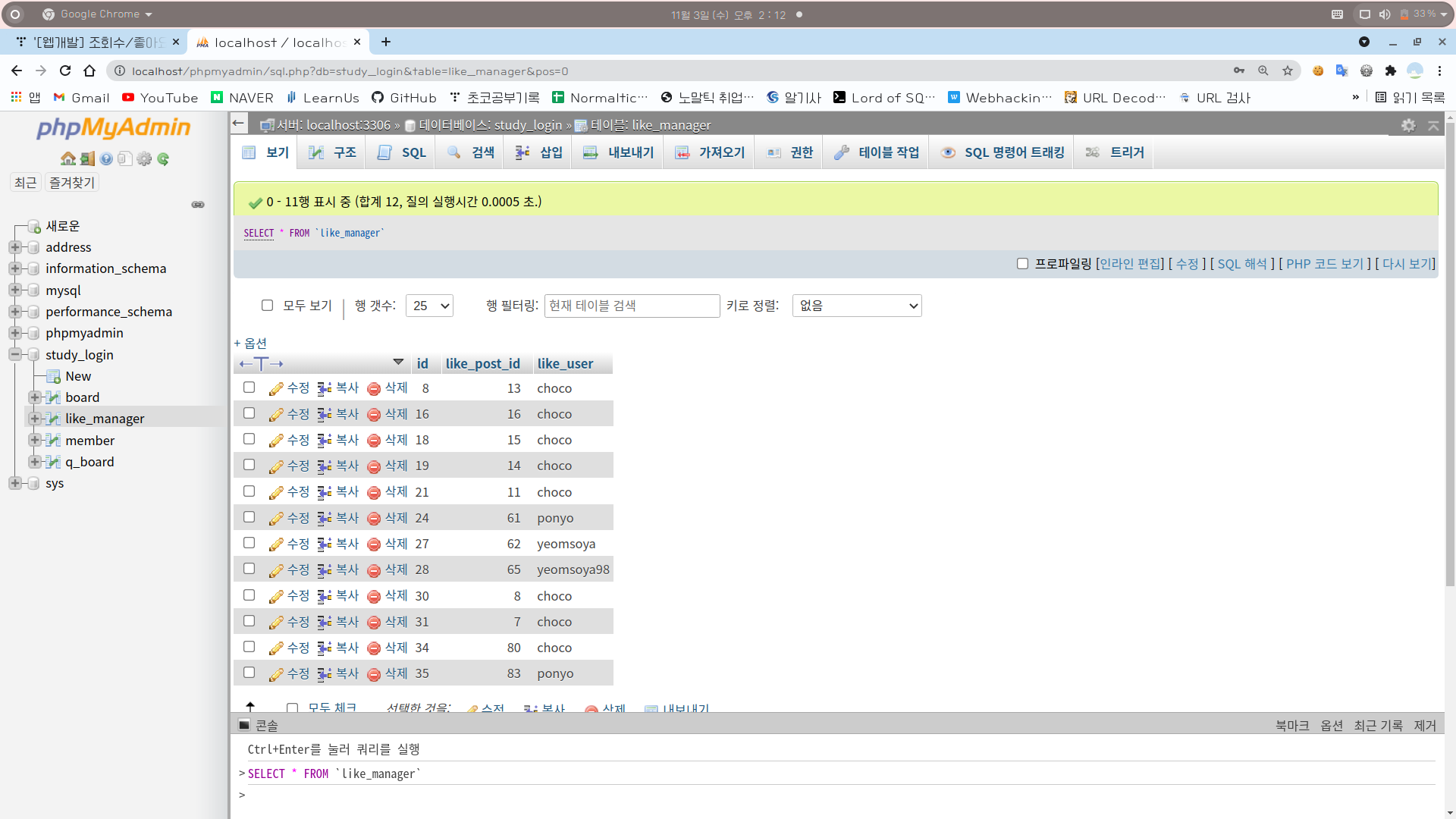Screen dimensions: 1456x819
Task: Click the PHP 코드 보기 link
Action: (1324, 264)
